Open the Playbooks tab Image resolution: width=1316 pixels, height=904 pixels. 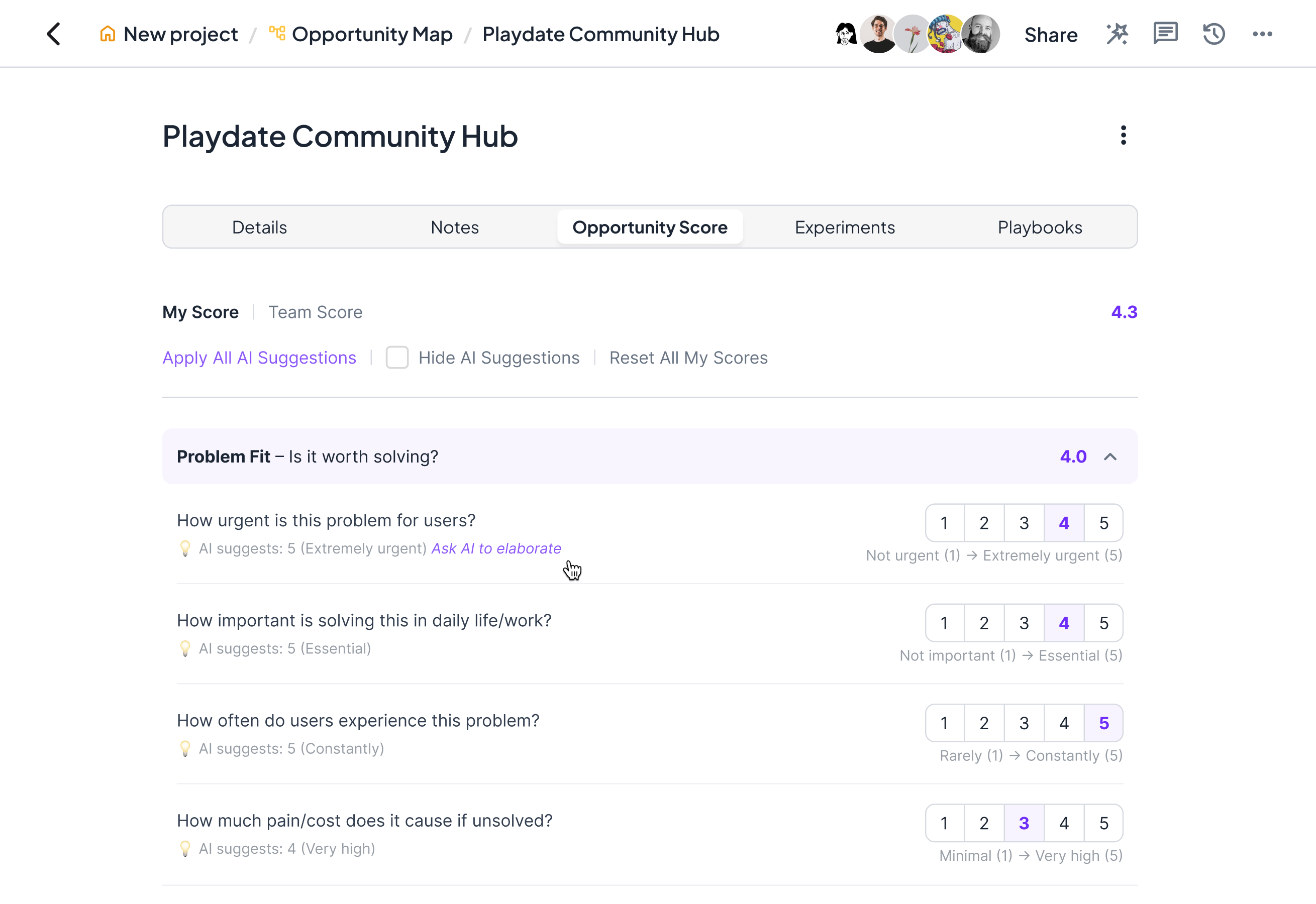coord(1040,227)
